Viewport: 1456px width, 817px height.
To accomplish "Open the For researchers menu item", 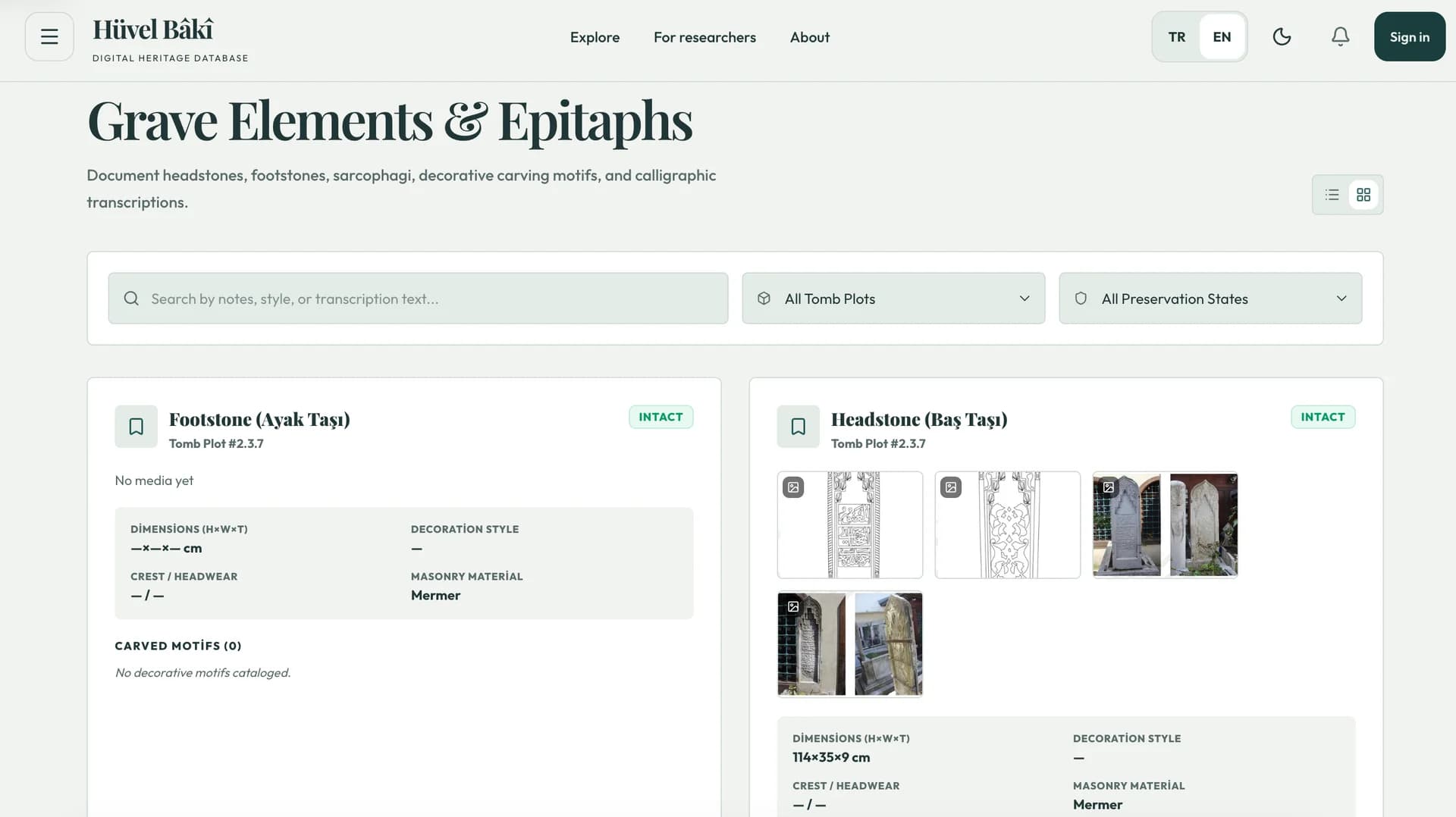I will tap(704, 37).
